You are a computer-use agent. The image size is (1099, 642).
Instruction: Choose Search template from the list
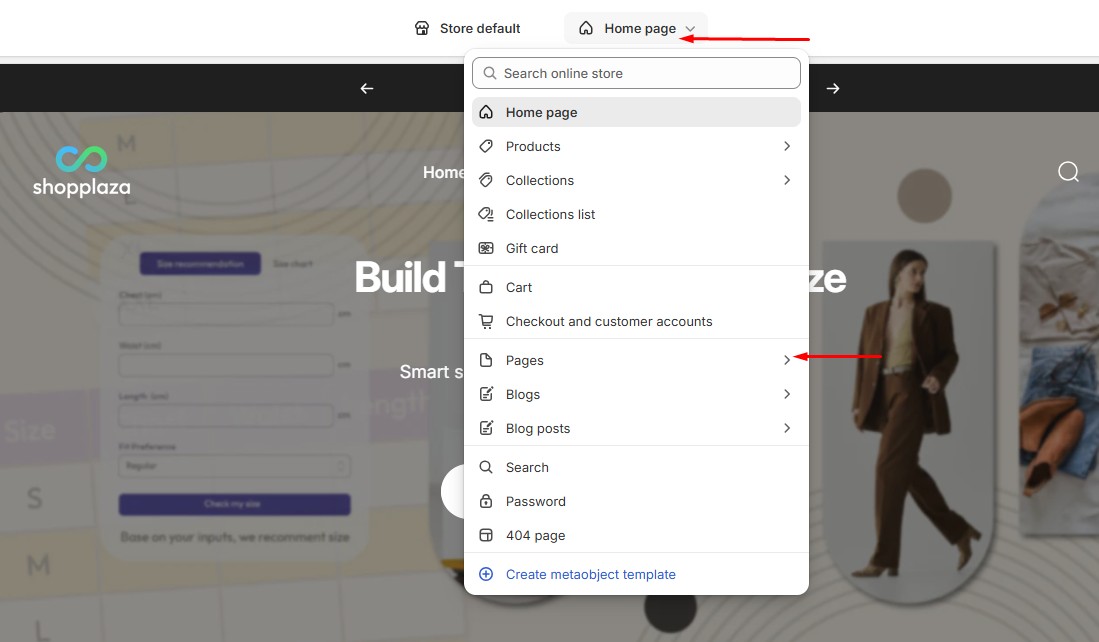point(527,467)
